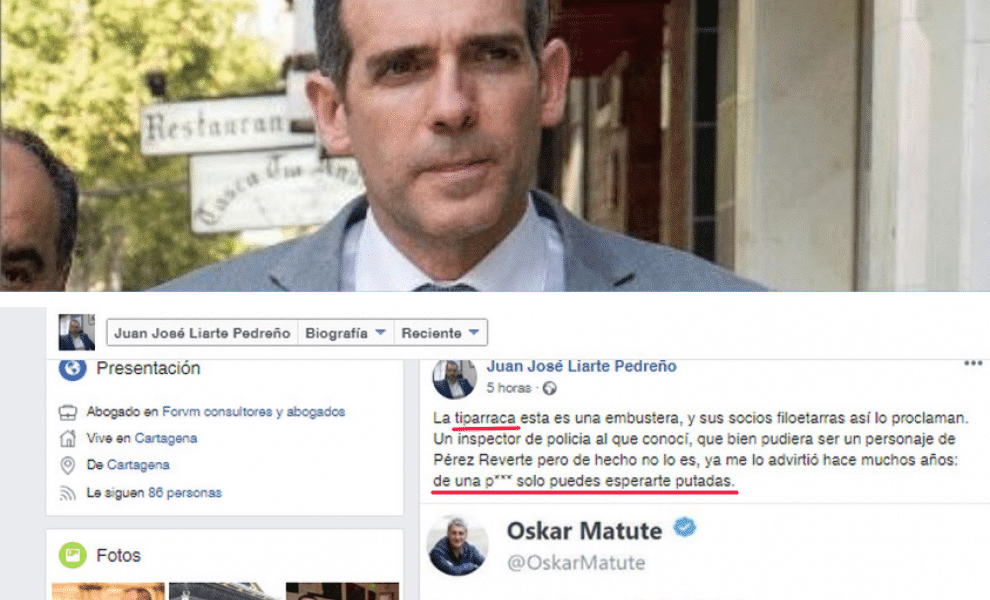Open the post author's avatar picture
Viewport: 990px width, 600px height.
pos(455,379)
